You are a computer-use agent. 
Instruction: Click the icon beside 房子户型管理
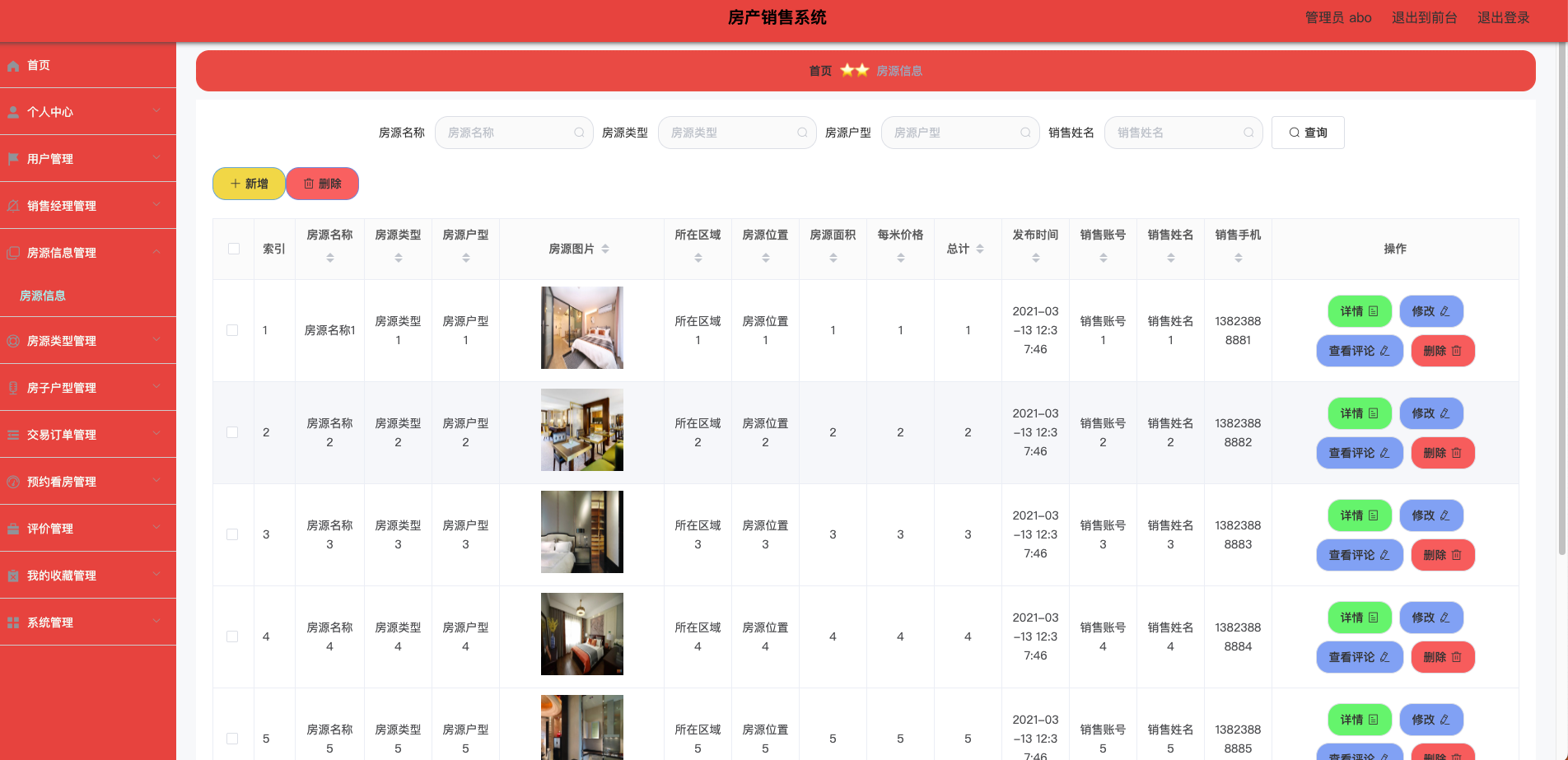click(13, 388)
